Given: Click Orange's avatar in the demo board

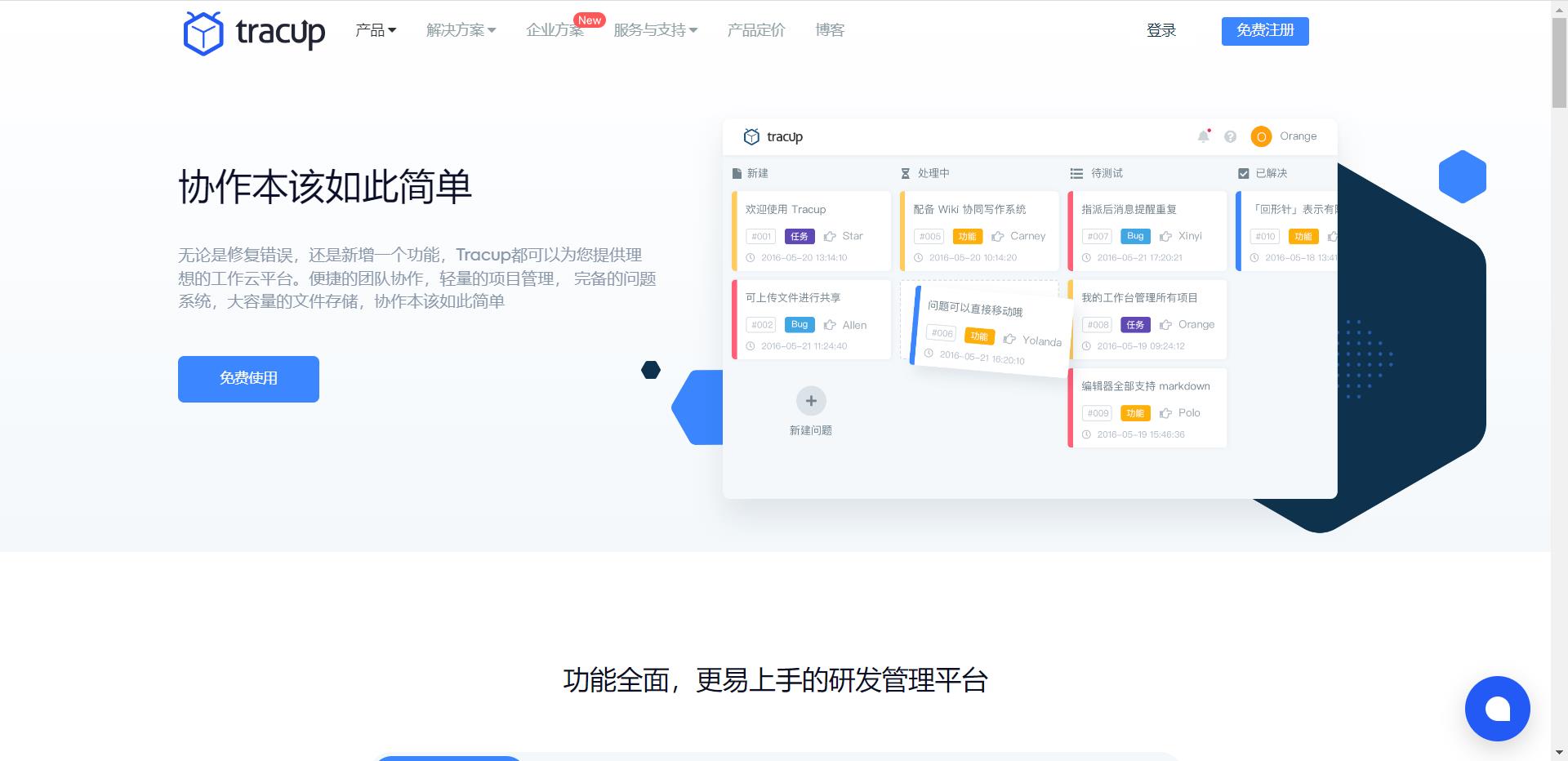Looking at the screenshot, I should (1260, 136).
